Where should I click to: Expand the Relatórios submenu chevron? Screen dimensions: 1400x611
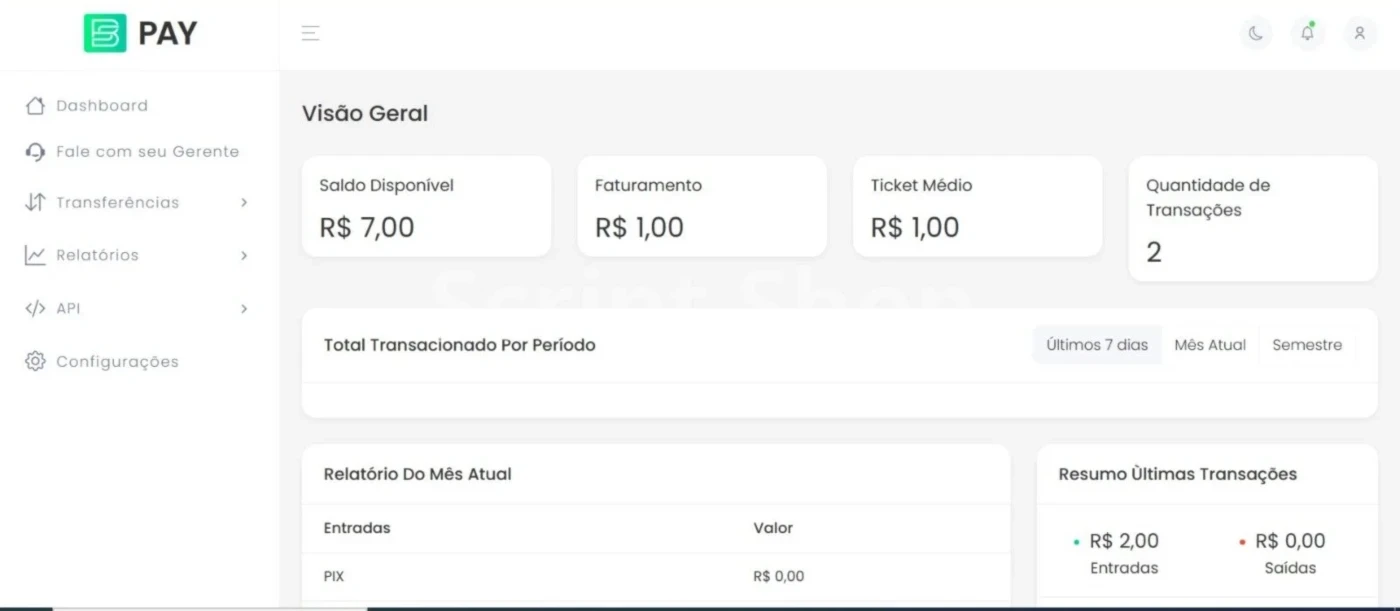click(244, 255)
